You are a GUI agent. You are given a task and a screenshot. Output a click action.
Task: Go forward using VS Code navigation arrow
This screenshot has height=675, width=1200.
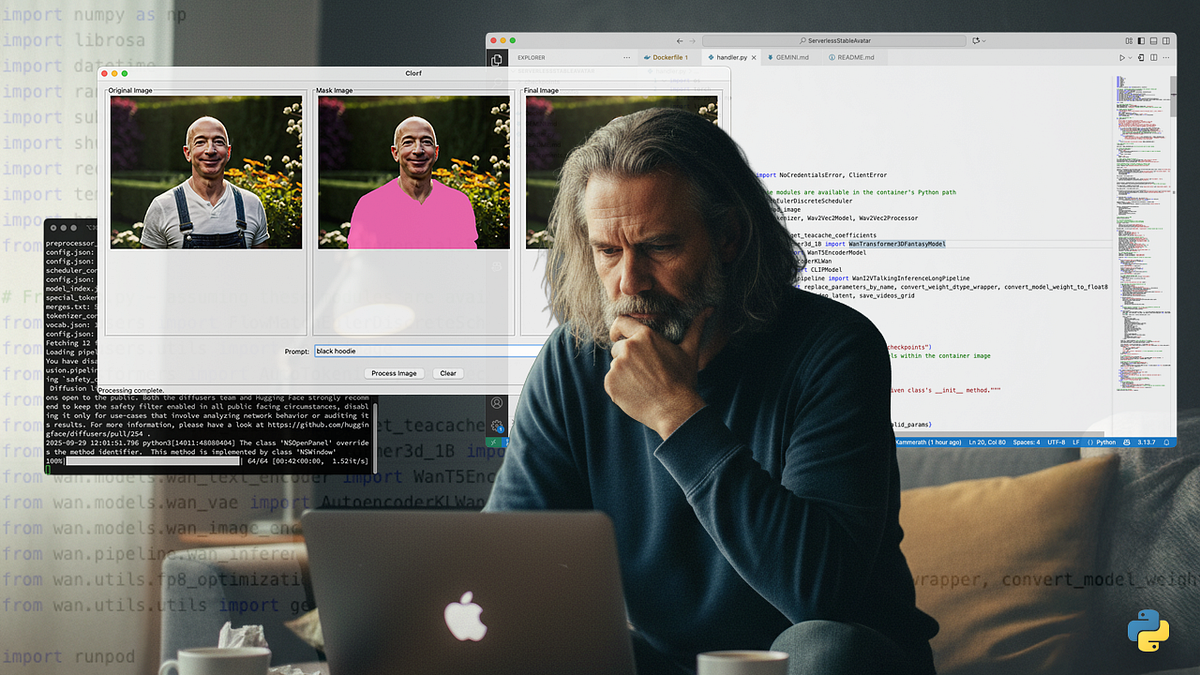coord(692,41)
